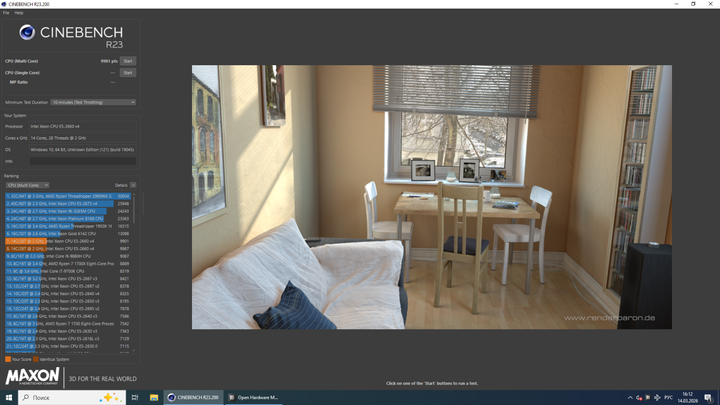Viewport: 720px width, 405px height.
Task: Switch the РУС input language indicator
Action: point(669,398)
